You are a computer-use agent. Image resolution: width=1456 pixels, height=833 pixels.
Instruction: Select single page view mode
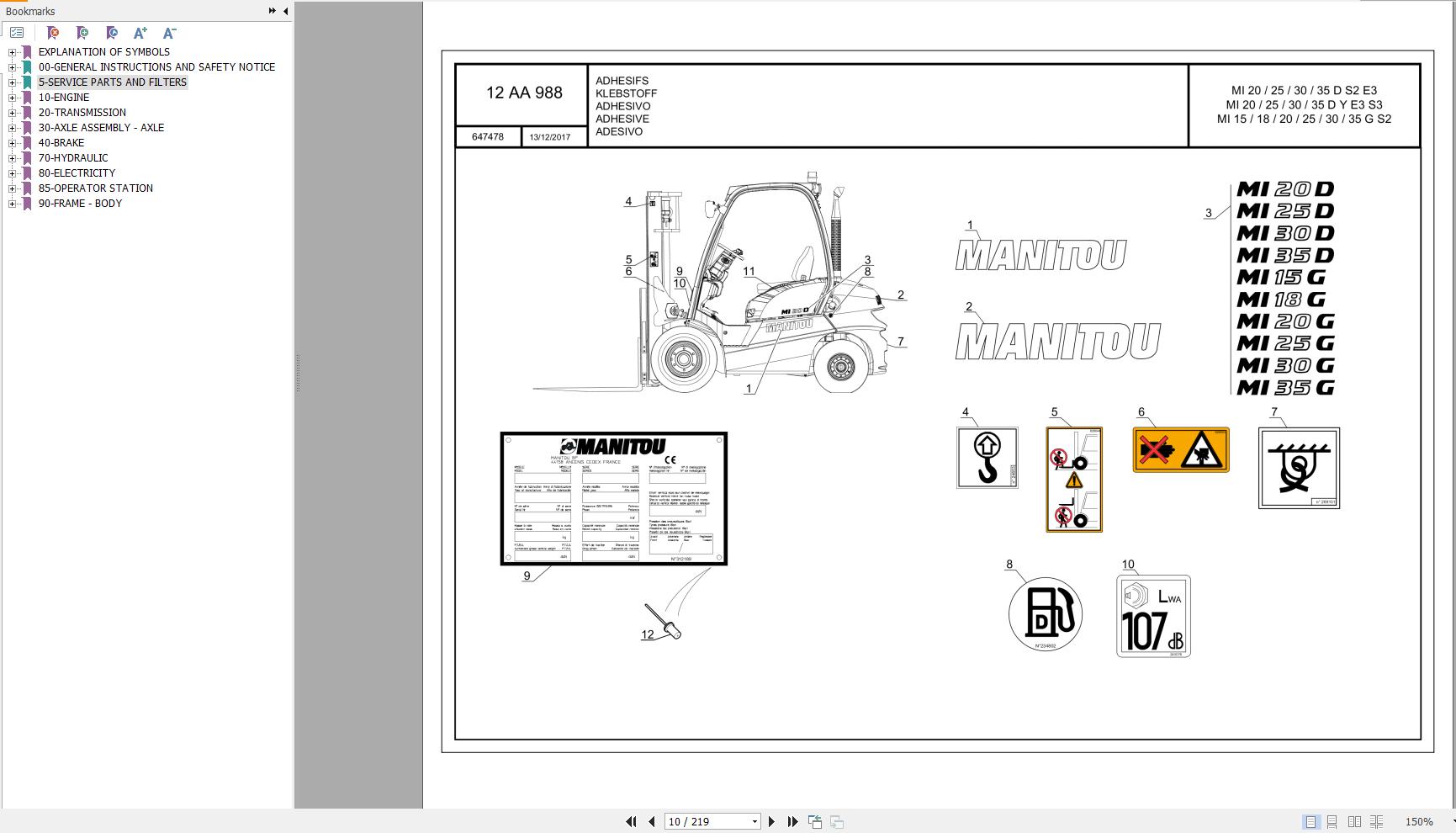point(1310,821)
